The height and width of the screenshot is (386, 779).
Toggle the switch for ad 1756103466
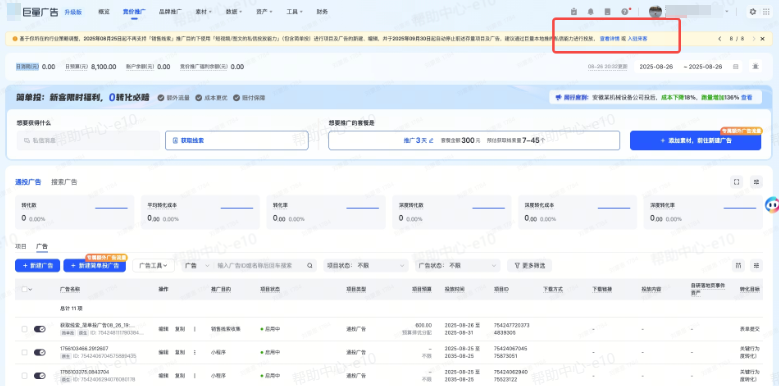(x=40, y=352)
